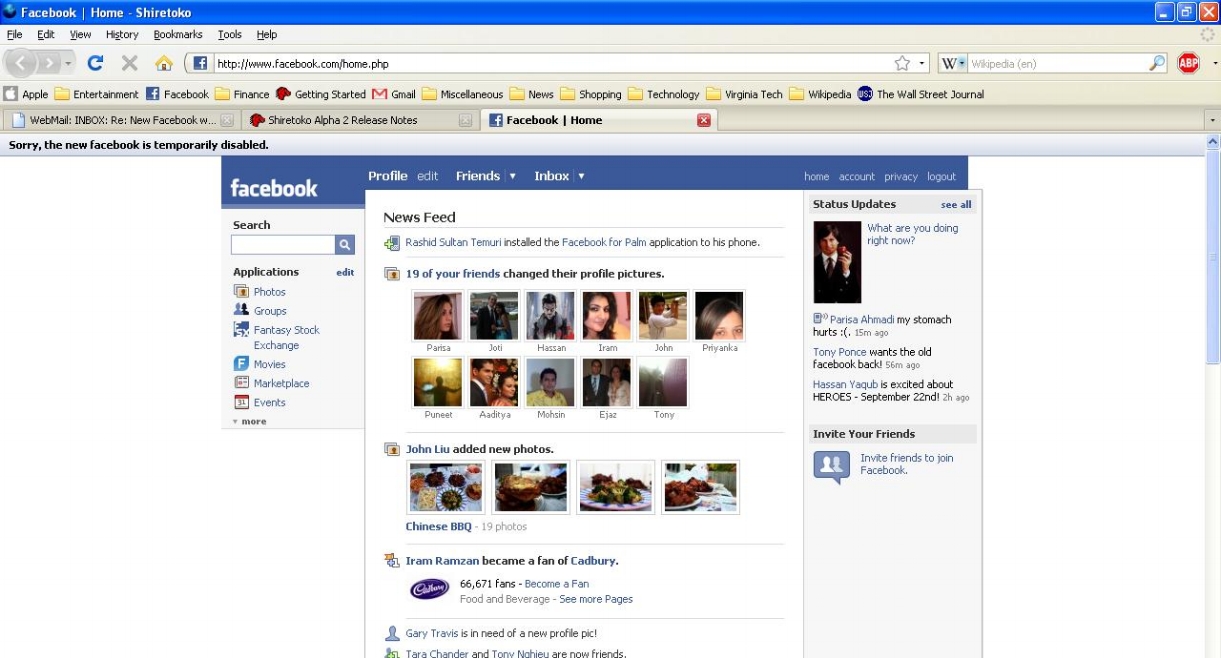Switch to the WebMail INBOX tab

click(x=122, y=120)
